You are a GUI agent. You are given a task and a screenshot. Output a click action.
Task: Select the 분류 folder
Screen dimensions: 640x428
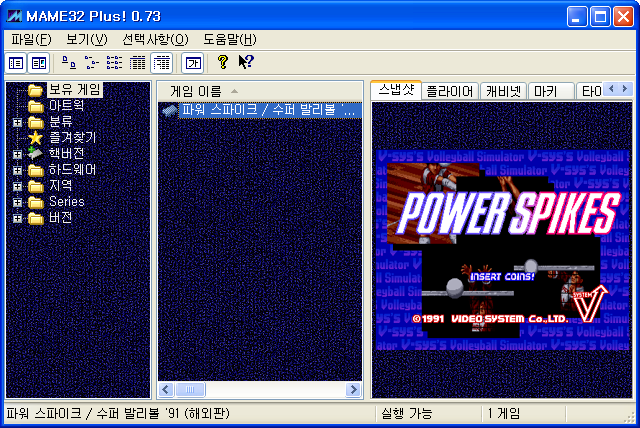click(x=60, y=122)
